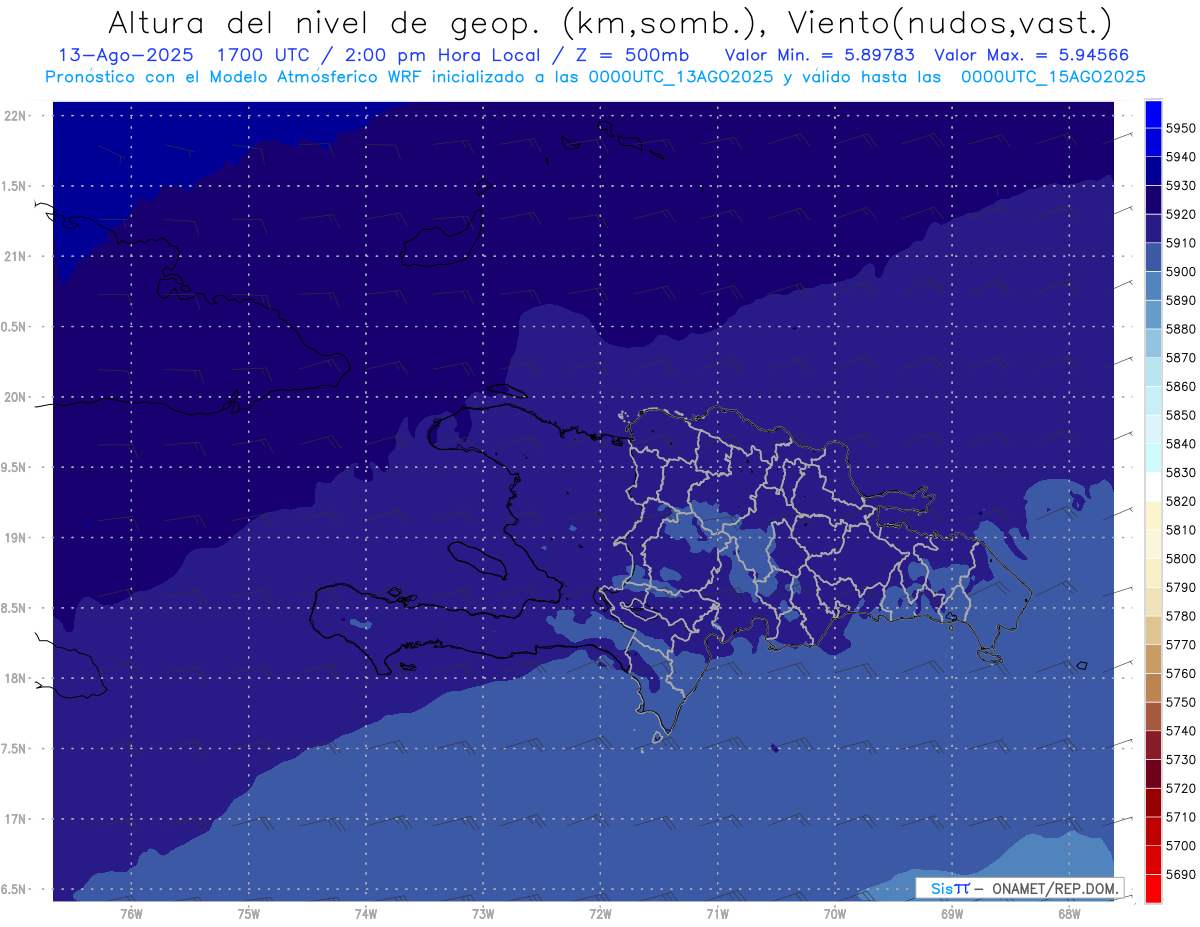Click the legend label "5760"
This screenshot has height=927, width=1200.
point(1181,673)
